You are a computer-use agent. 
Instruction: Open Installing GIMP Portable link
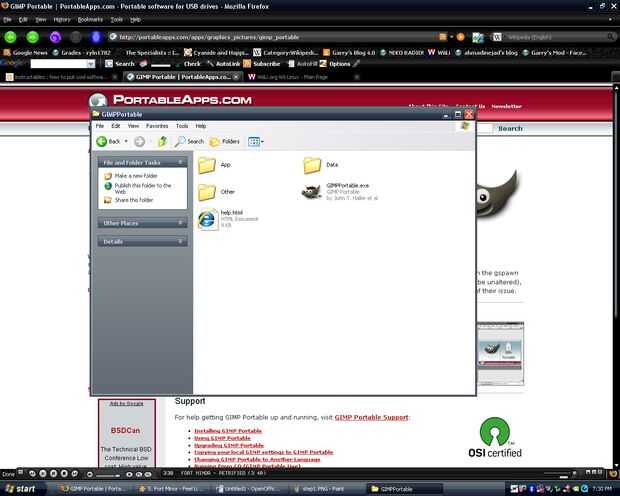click(x=228, y=431)
